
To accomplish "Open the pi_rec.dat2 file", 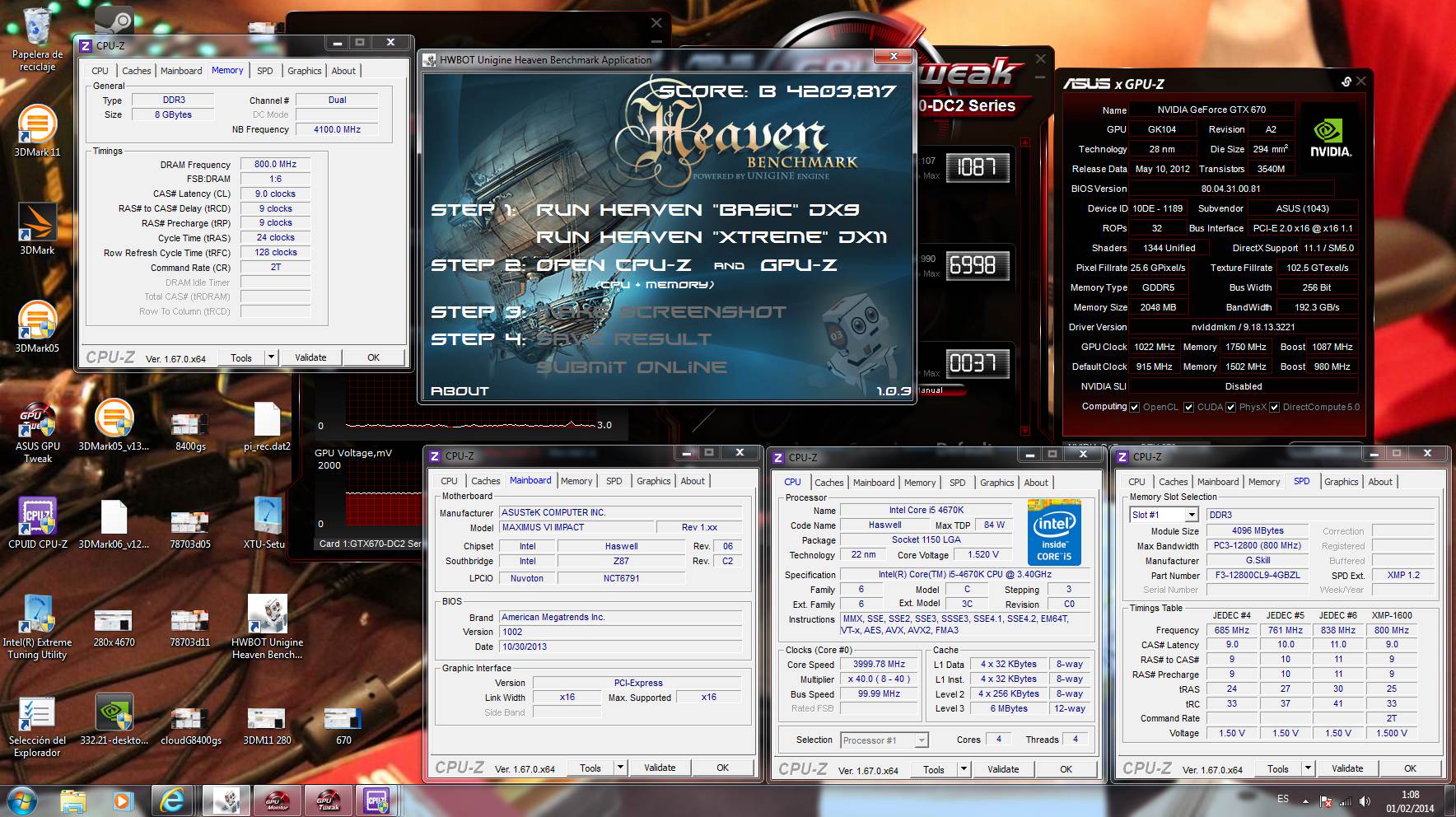I will click(x=268, y=426).
